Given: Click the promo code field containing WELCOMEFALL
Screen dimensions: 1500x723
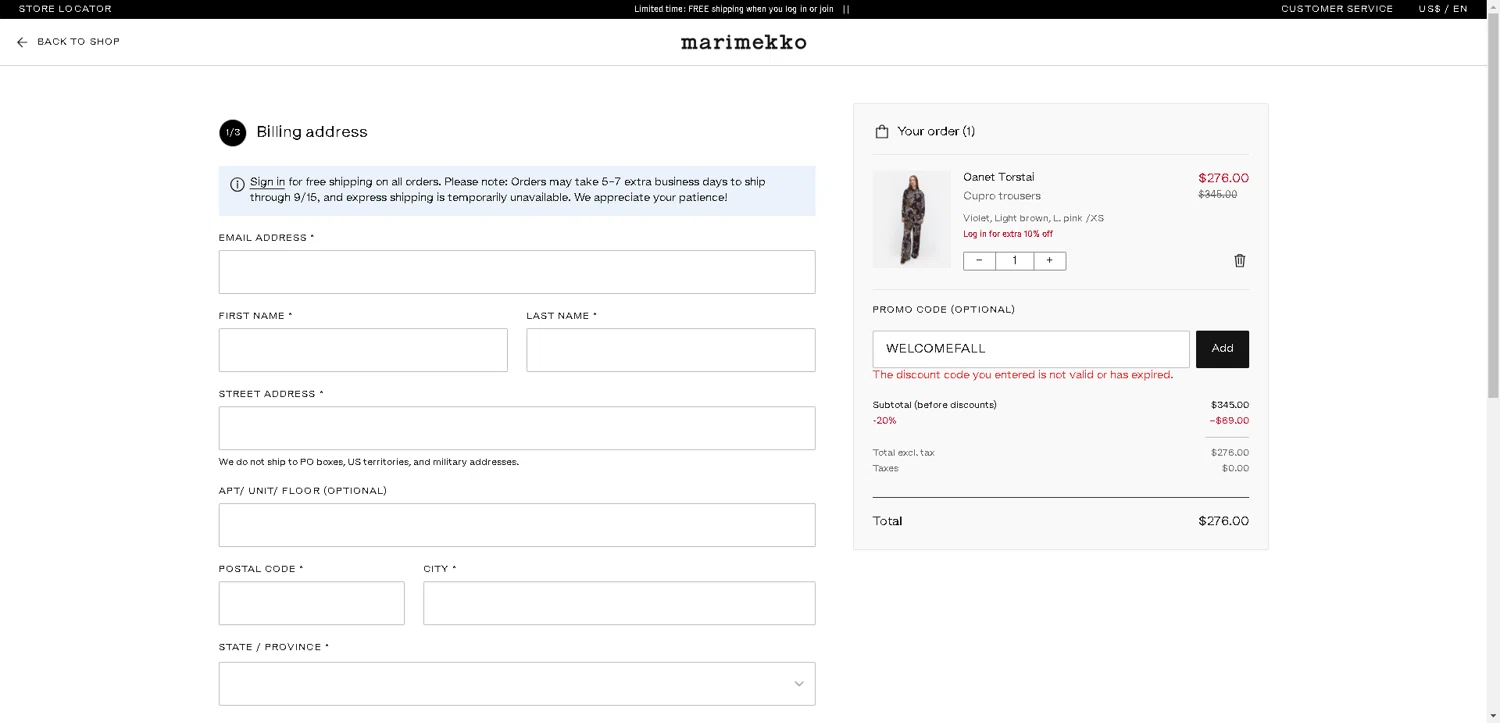Looking at the screenshot, I should click(x=1031, y=349).
